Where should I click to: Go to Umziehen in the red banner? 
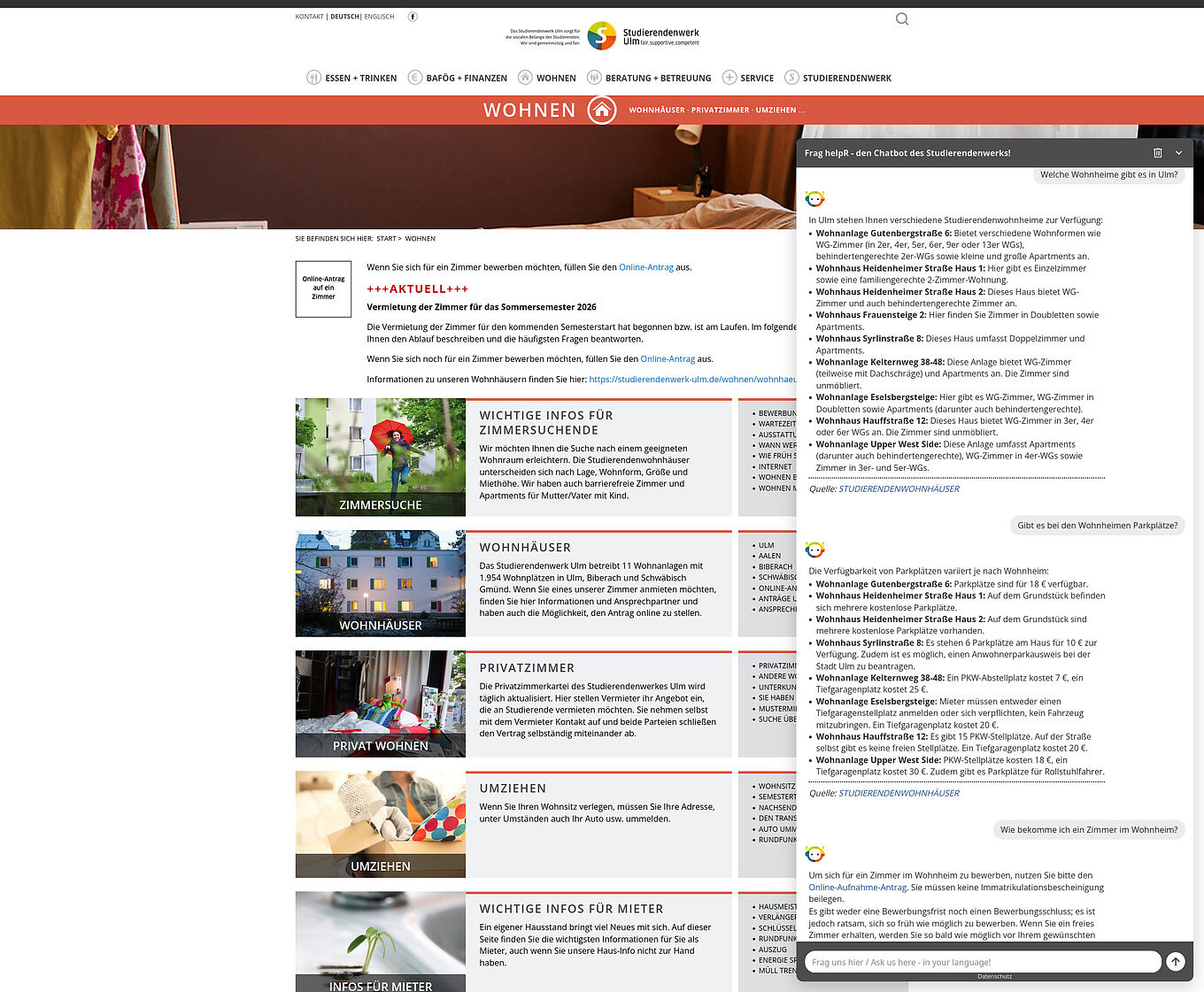776,111
